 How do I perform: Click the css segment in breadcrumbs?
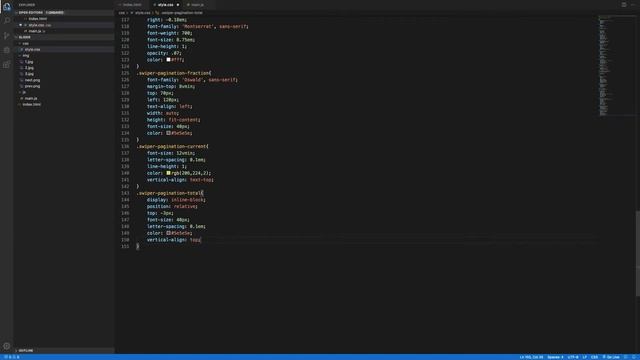(x=121, y=13)
